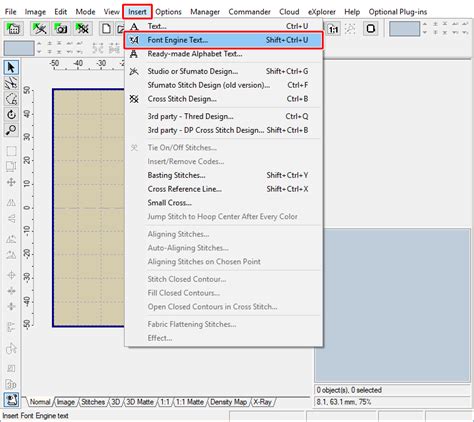Choose Small Cross... entry

pyautogui.click(x=223, y=203)
